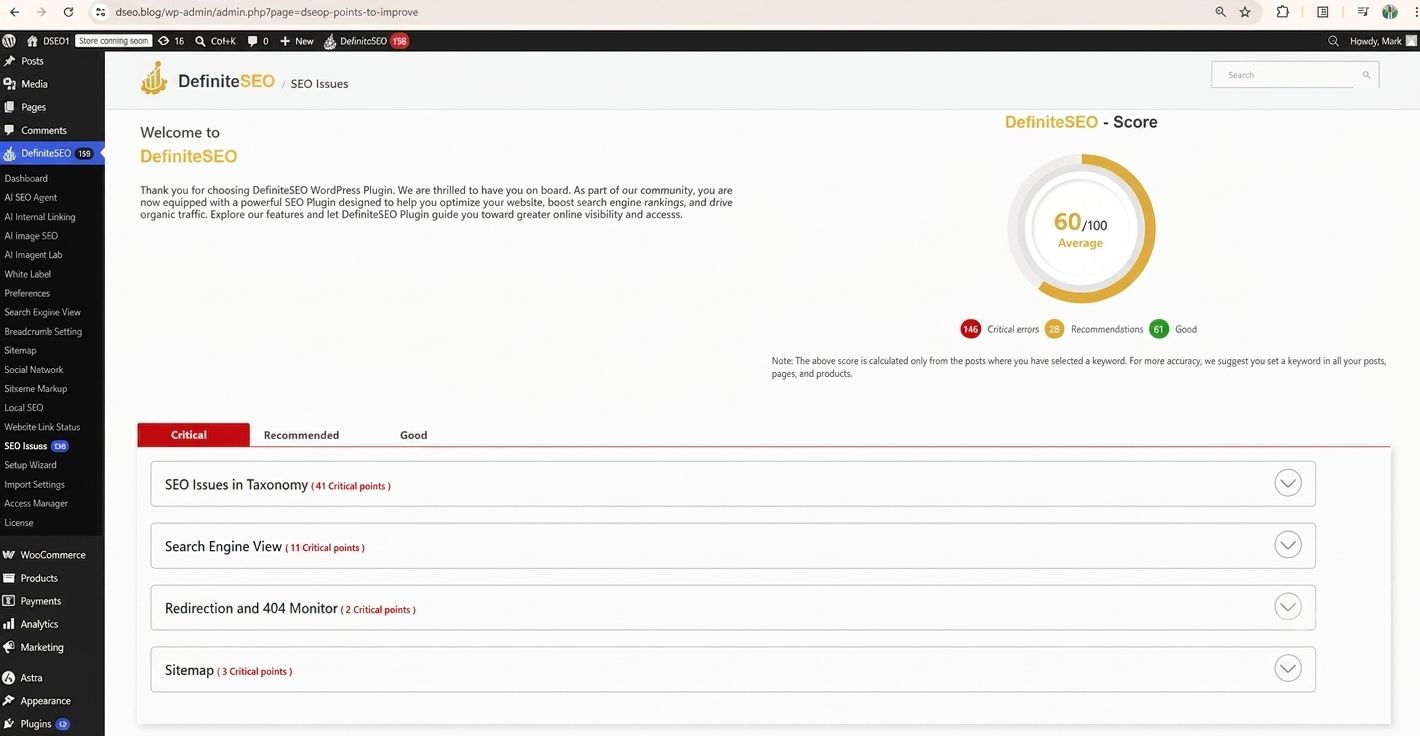The image size is (1420, 736).
Task: Open Setup Wizard submenu link
Action: point(30,465)
